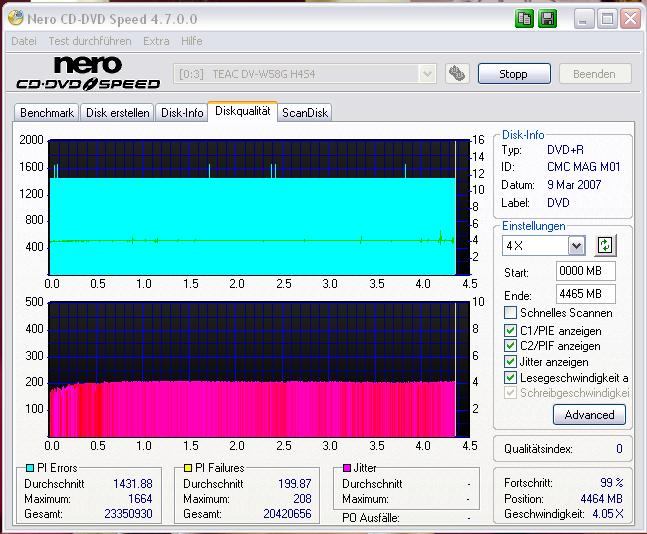Switch to Benchmark tab
The image size is (647, 534).
click(x=47, y=113)
